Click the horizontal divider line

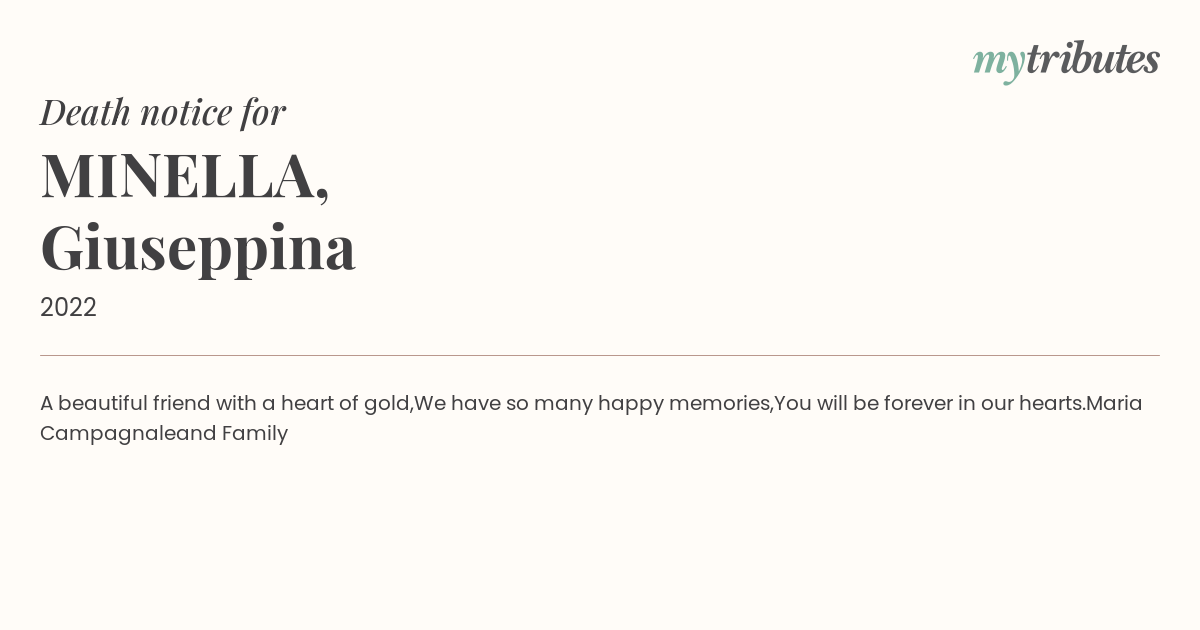point(600,355)
